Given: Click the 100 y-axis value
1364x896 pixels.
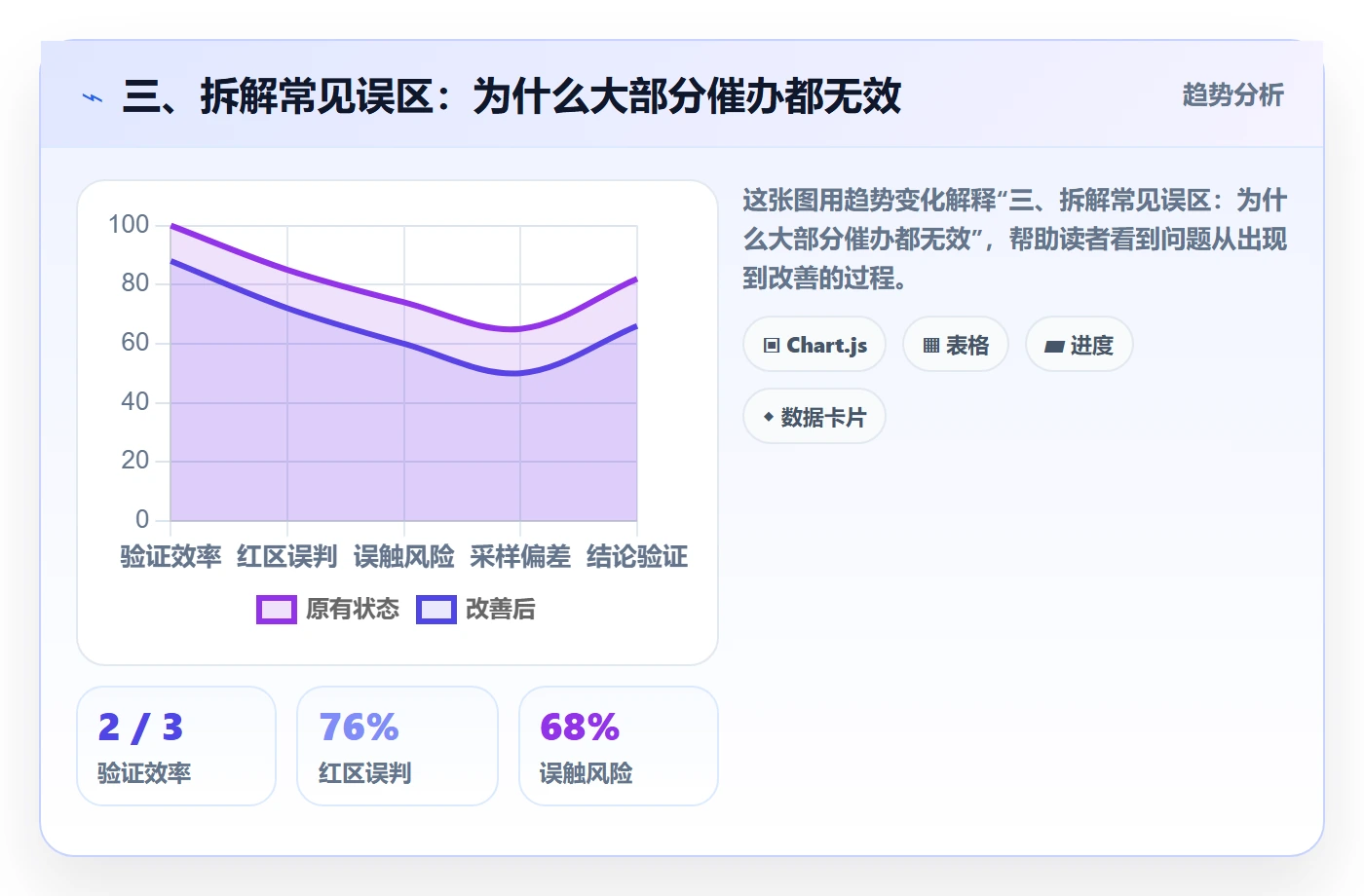Looking at the screenshot, I should click(129, 225).
